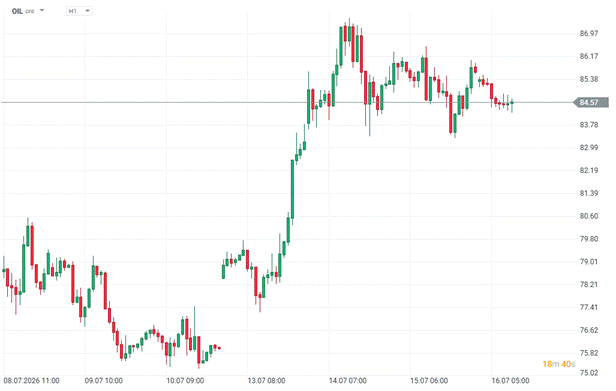
Task: Expand the H1 timeframe dropdown
Action: (x=79, y=11)
